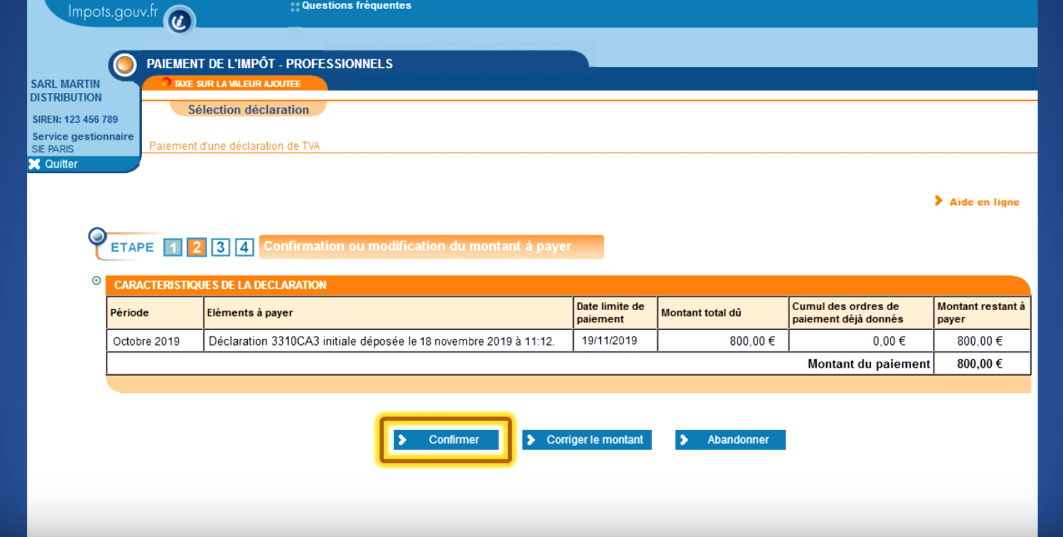
Task: Click the orange arrow beside Aide en ligne
Action: pos(938,201)
